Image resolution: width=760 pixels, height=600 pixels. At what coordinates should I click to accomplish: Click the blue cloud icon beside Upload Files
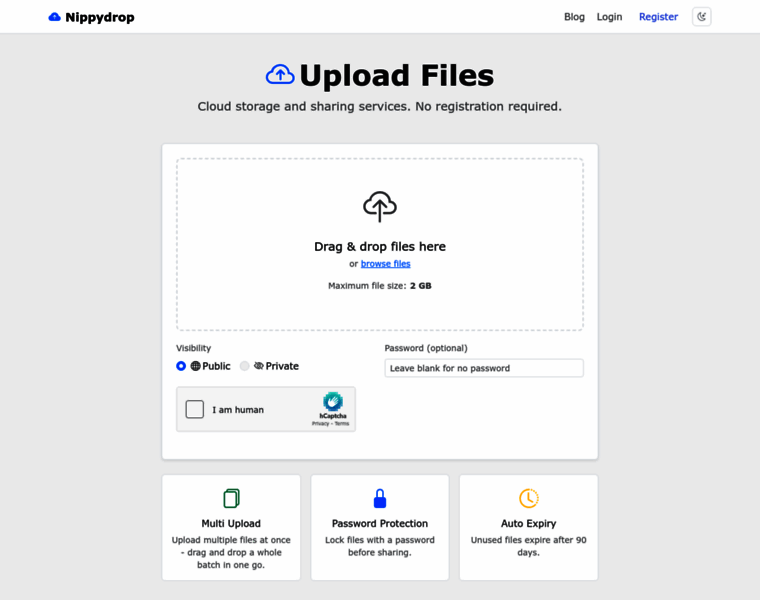coord(280,75)
